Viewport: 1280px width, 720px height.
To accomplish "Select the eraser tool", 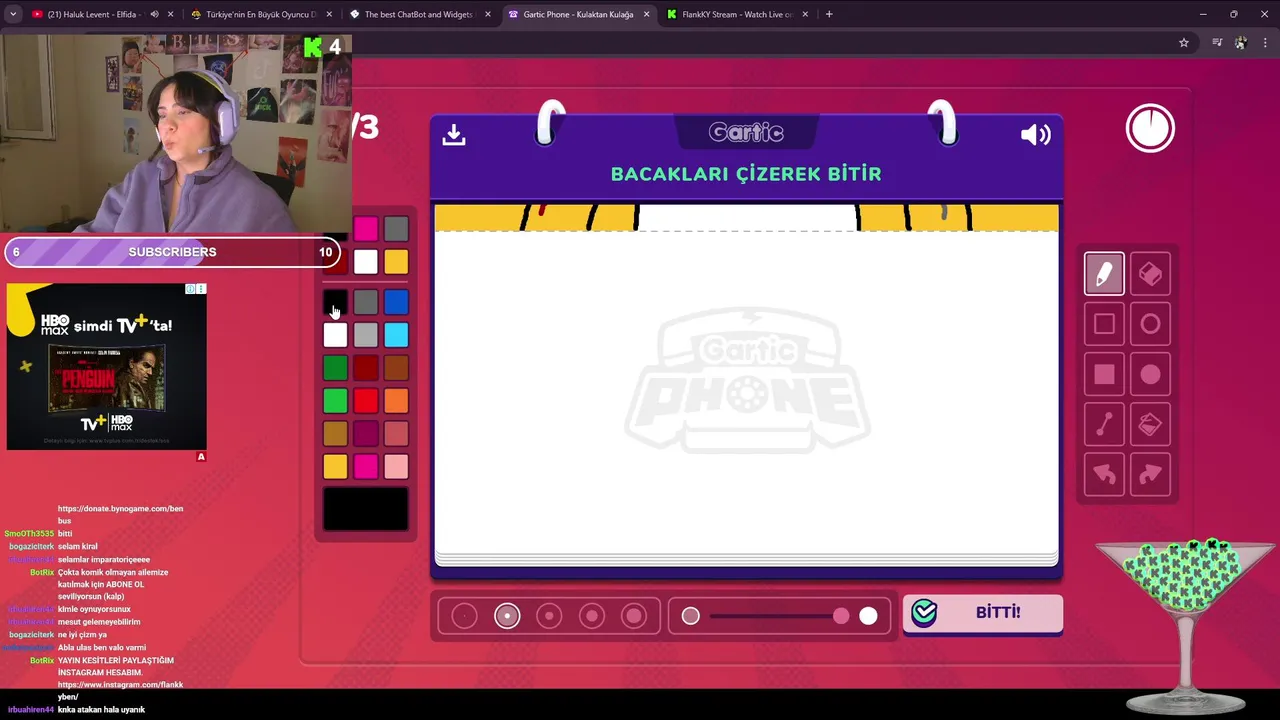I will click(x=1150, y=274).
